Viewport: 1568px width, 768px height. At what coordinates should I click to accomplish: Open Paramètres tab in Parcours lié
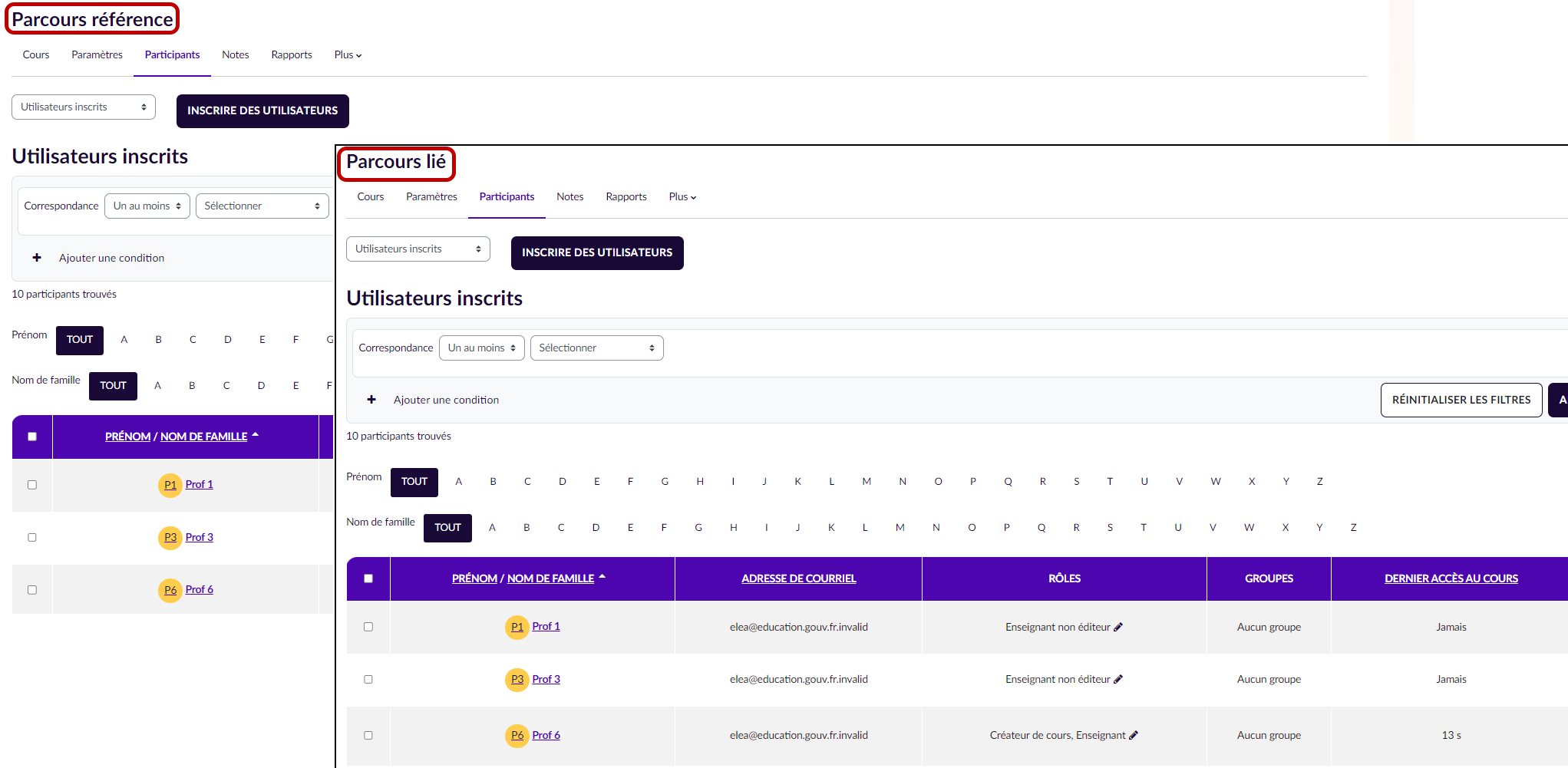click(x=431, y=196)
